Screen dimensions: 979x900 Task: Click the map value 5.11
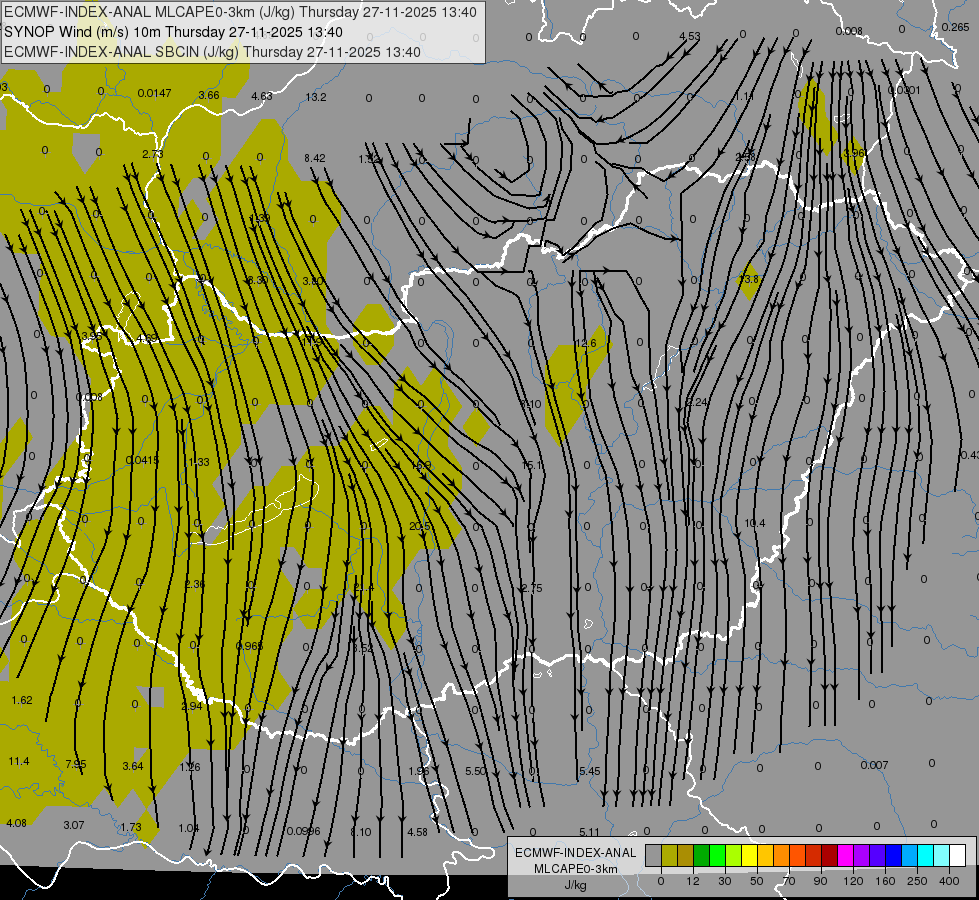tap(589, 832)
